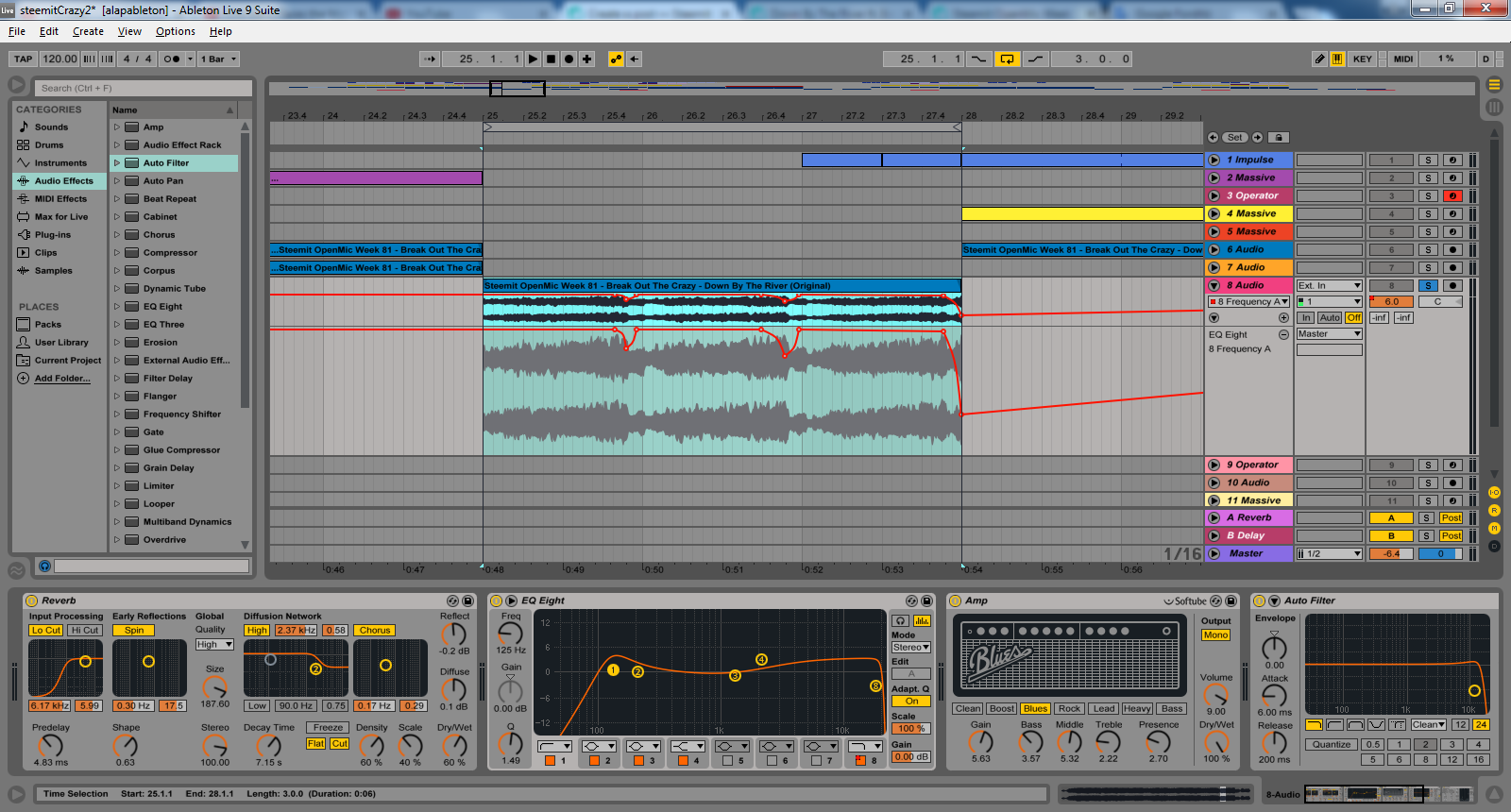
Task: Toggle the Reverb Freeze button
Action: point(328,727)
